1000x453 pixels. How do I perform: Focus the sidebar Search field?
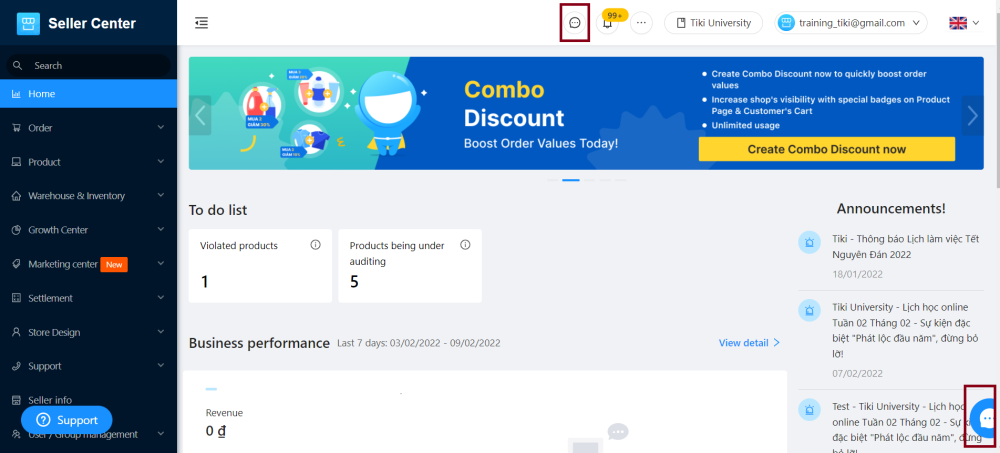(x=89, y=65)
